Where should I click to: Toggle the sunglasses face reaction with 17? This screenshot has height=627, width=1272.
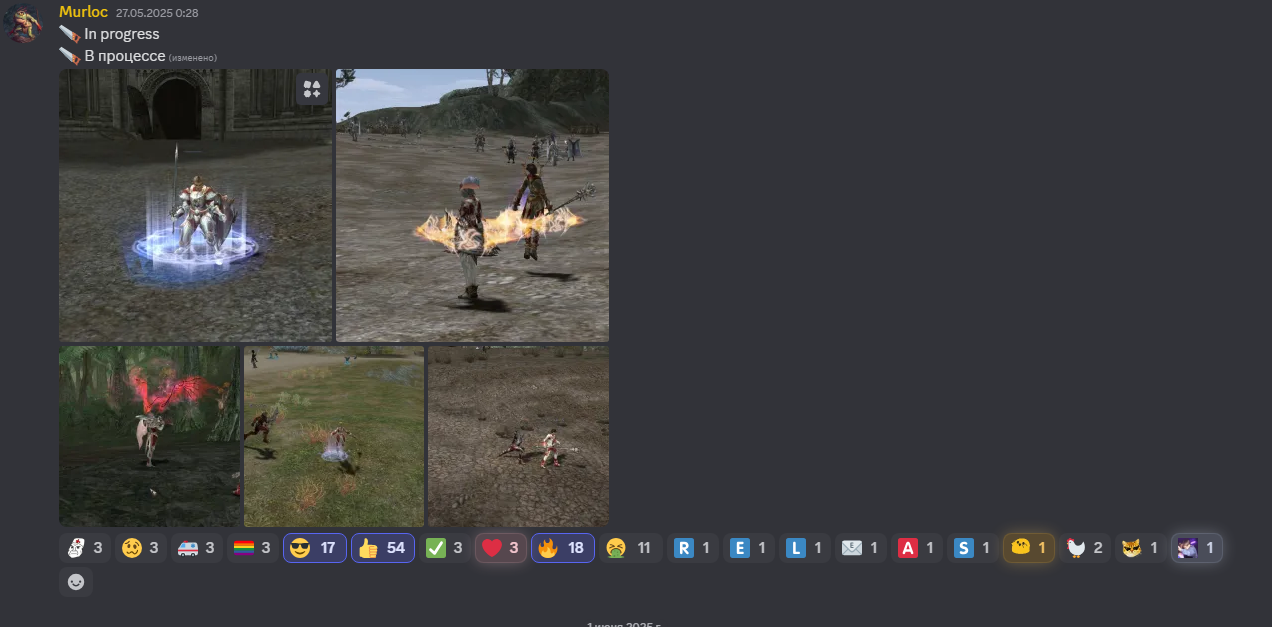(315, 548)
